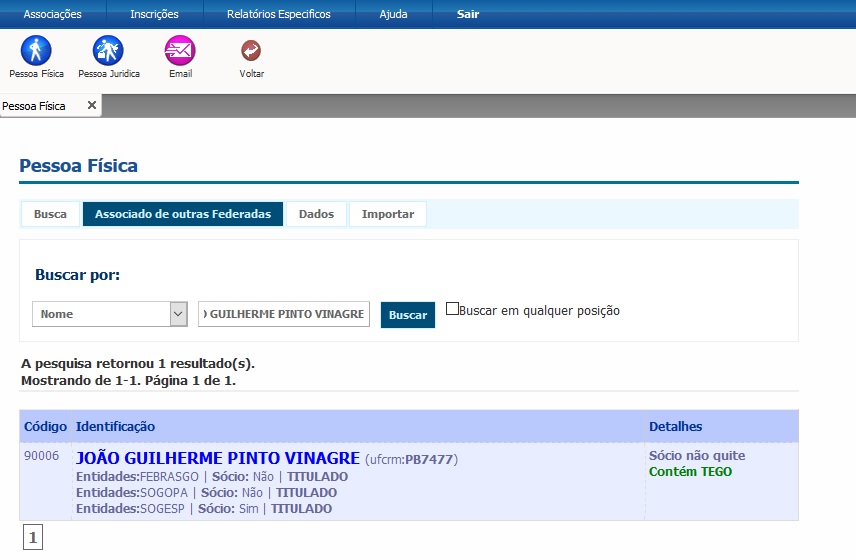Image resolution: width=856 pixels, height=560 pixels.
Task: Enable Buscar em qualquer posição checkbox
Action: click(452, 310)
